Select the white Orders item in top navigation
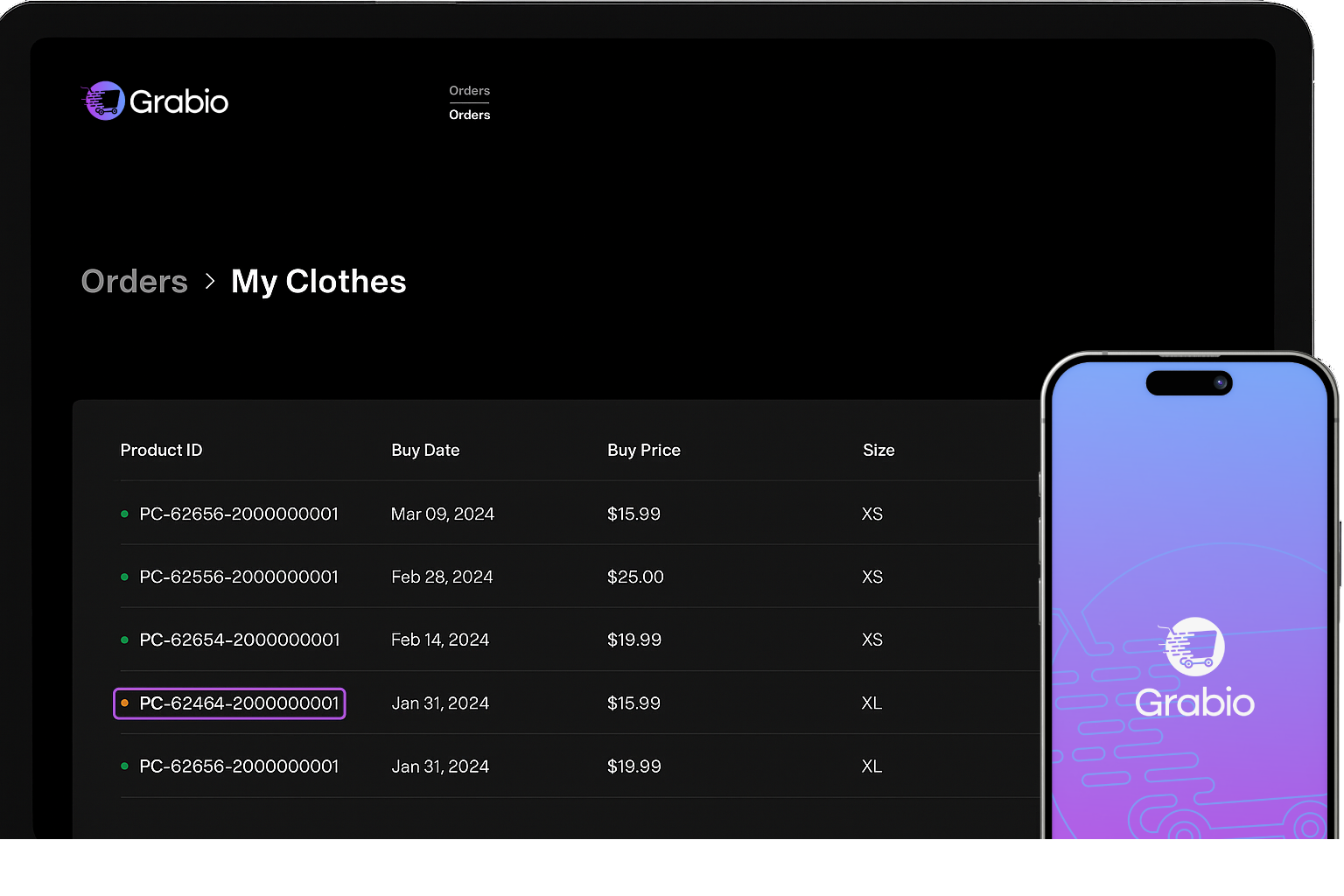 click(x=469, y=115)
